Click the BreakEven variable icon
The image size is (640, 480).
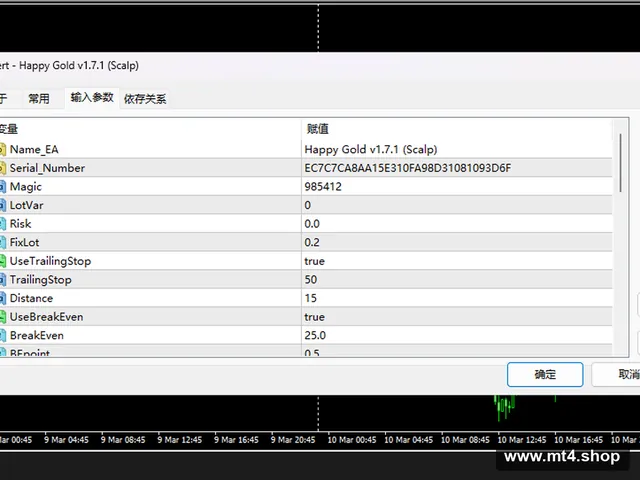[x=2, y=336]
